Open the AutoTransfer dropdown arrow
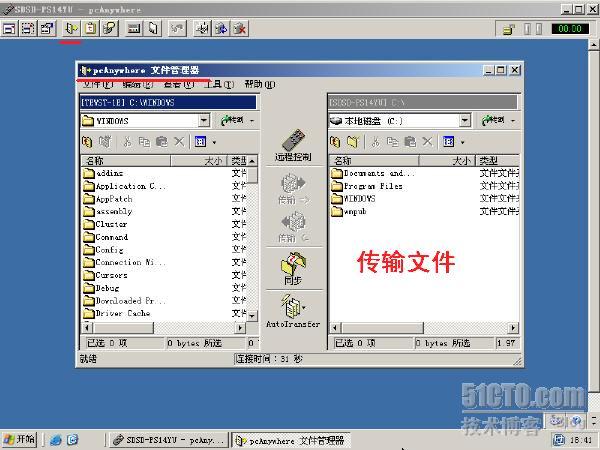Viewport: 600px width, 450px height. 304,308
